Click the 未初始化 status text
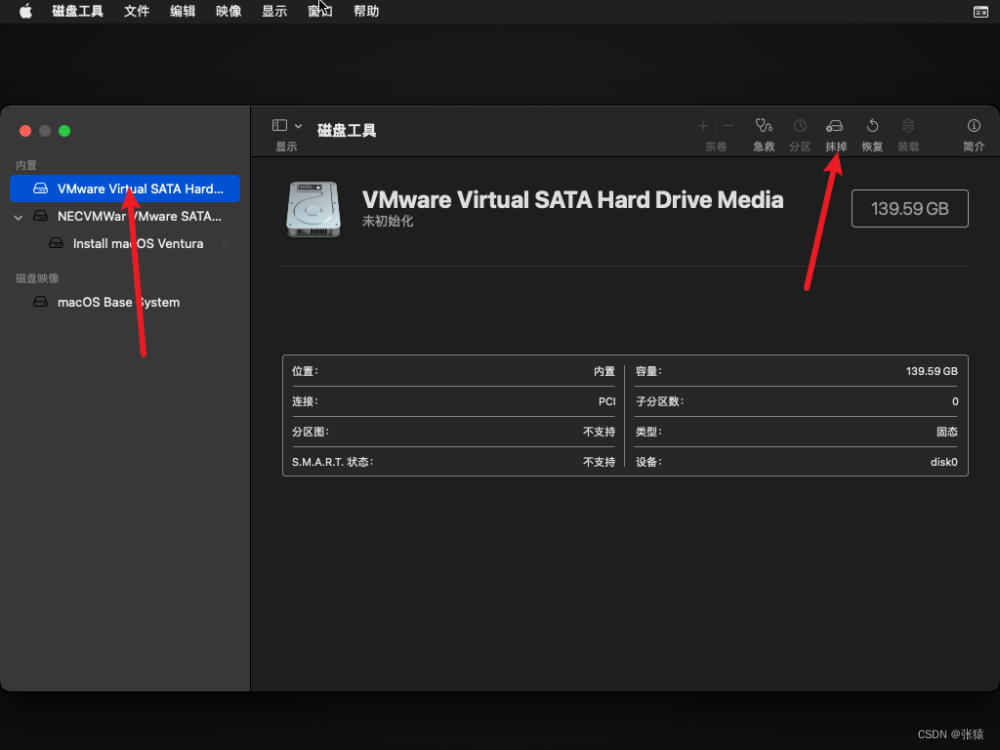This screenshot has width=1000, height=750. point(388,221)
